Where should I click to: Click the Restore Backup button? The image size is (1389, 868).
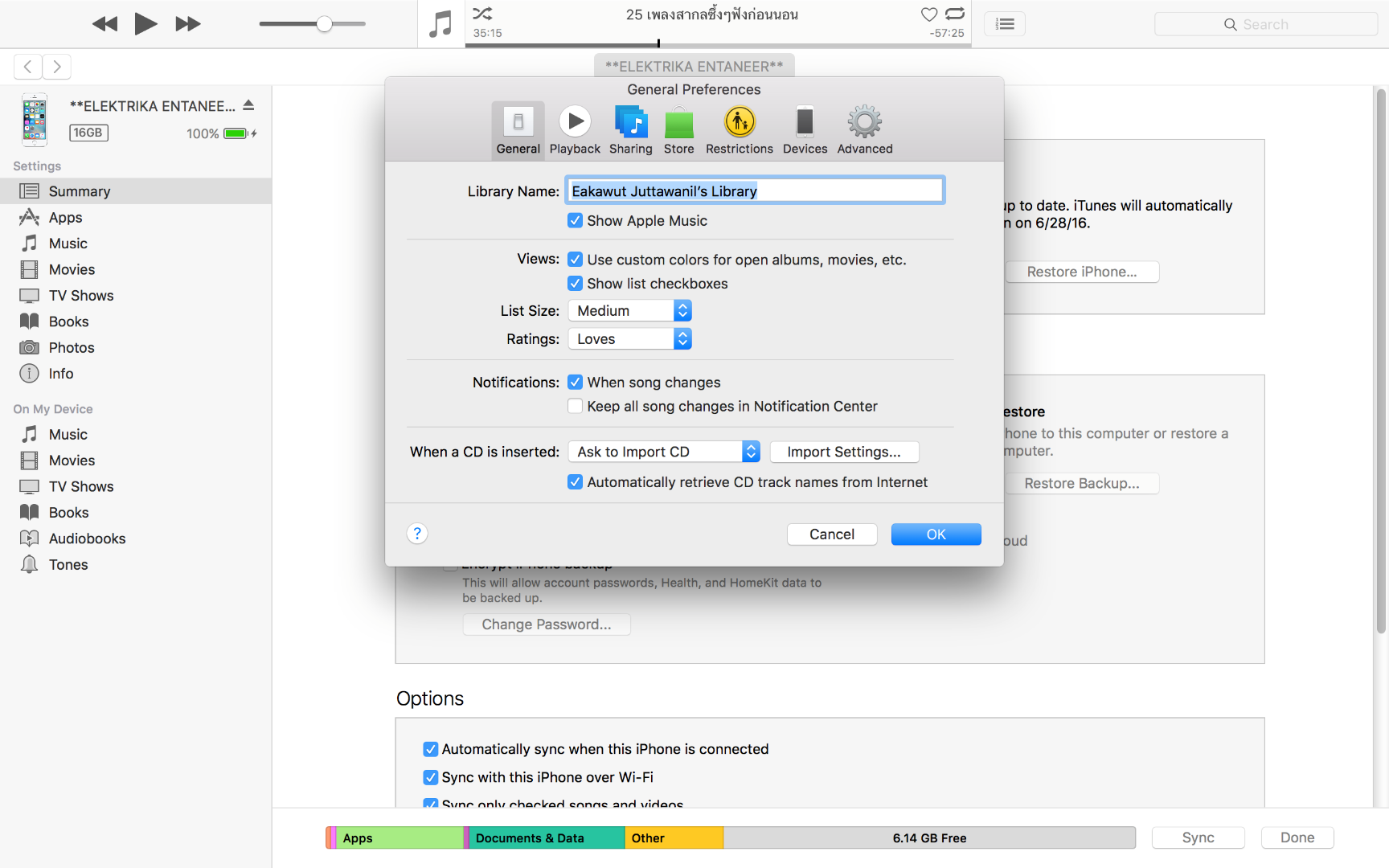1082,483
